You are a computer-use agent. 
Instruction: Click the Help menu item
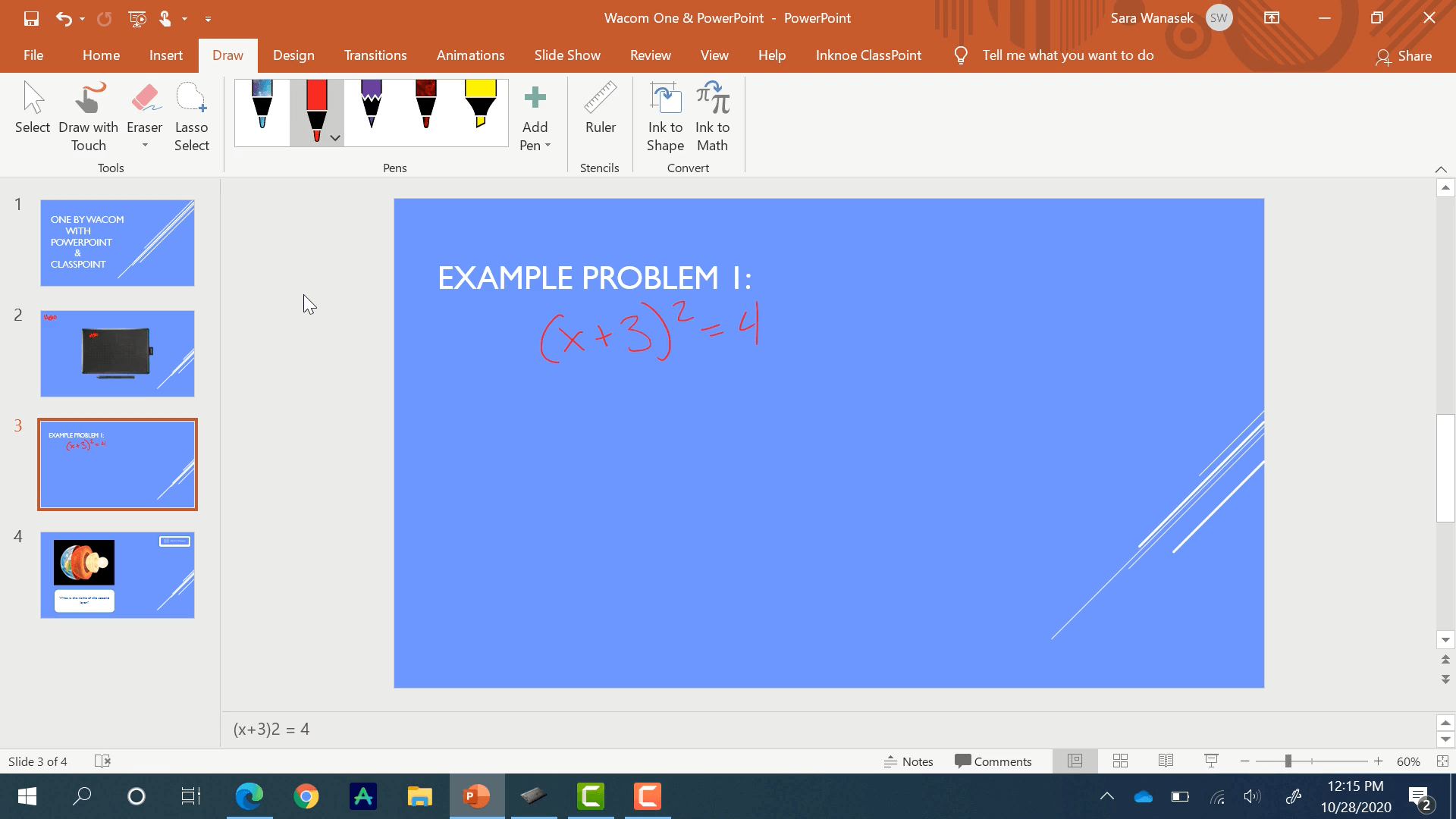click(771, 55)
